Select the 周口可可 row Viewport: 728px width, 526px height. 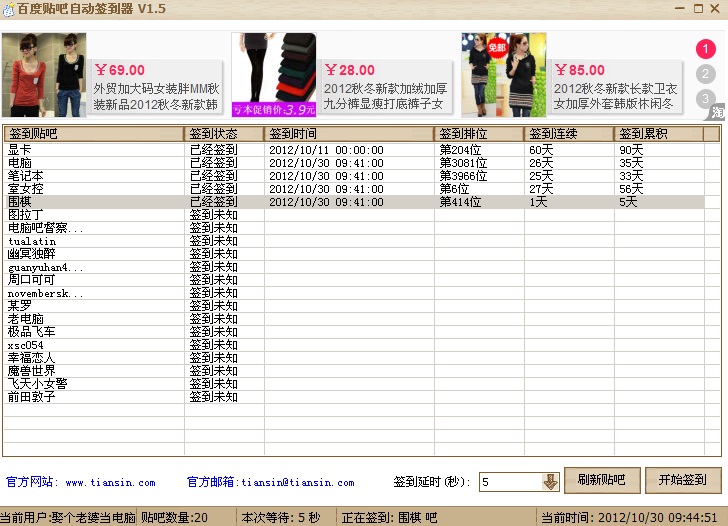point(354,280)
